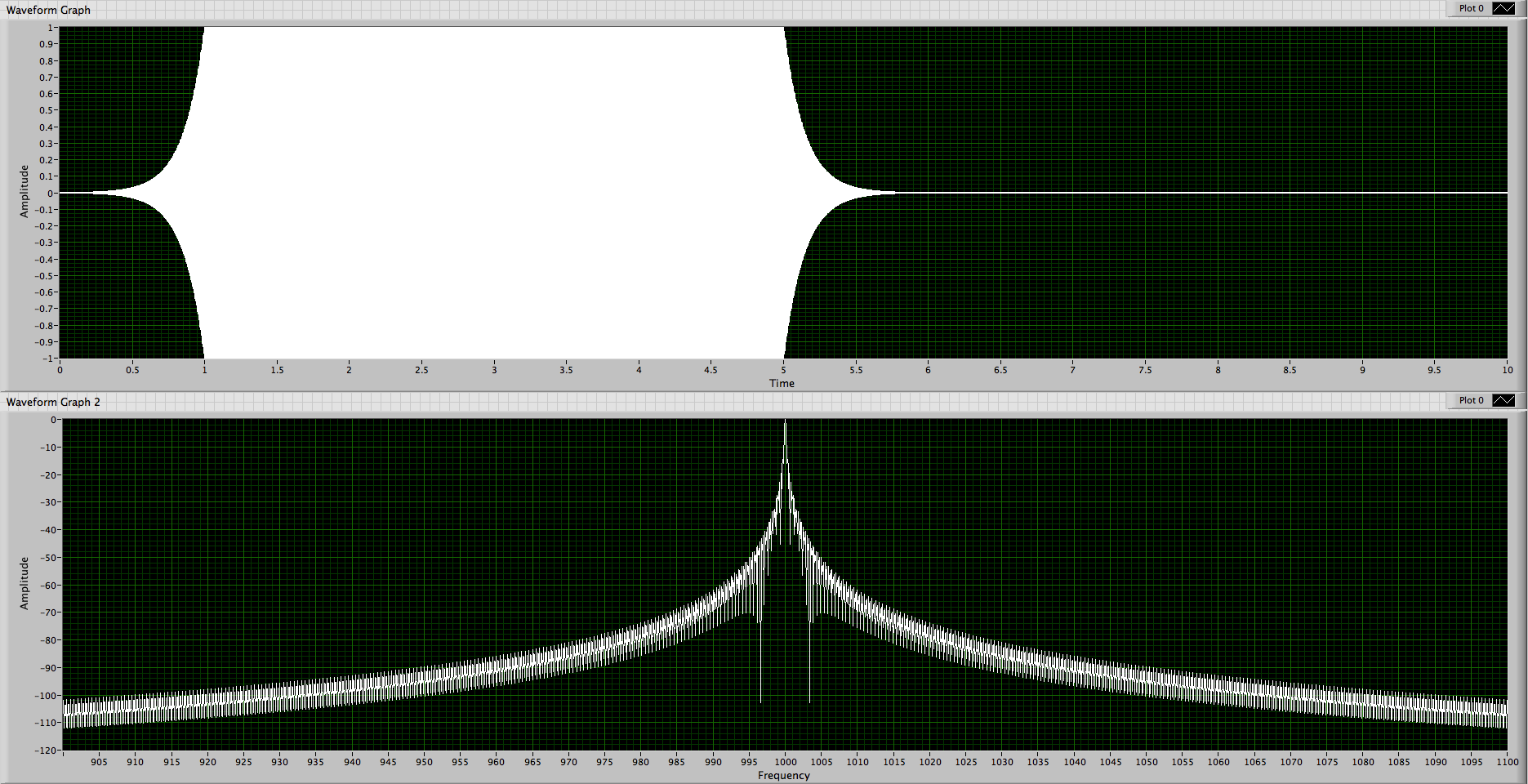Click the 0.9 amplitude tick on the top graph
This screenshot has height=784, width=1528.
[47, 44]
